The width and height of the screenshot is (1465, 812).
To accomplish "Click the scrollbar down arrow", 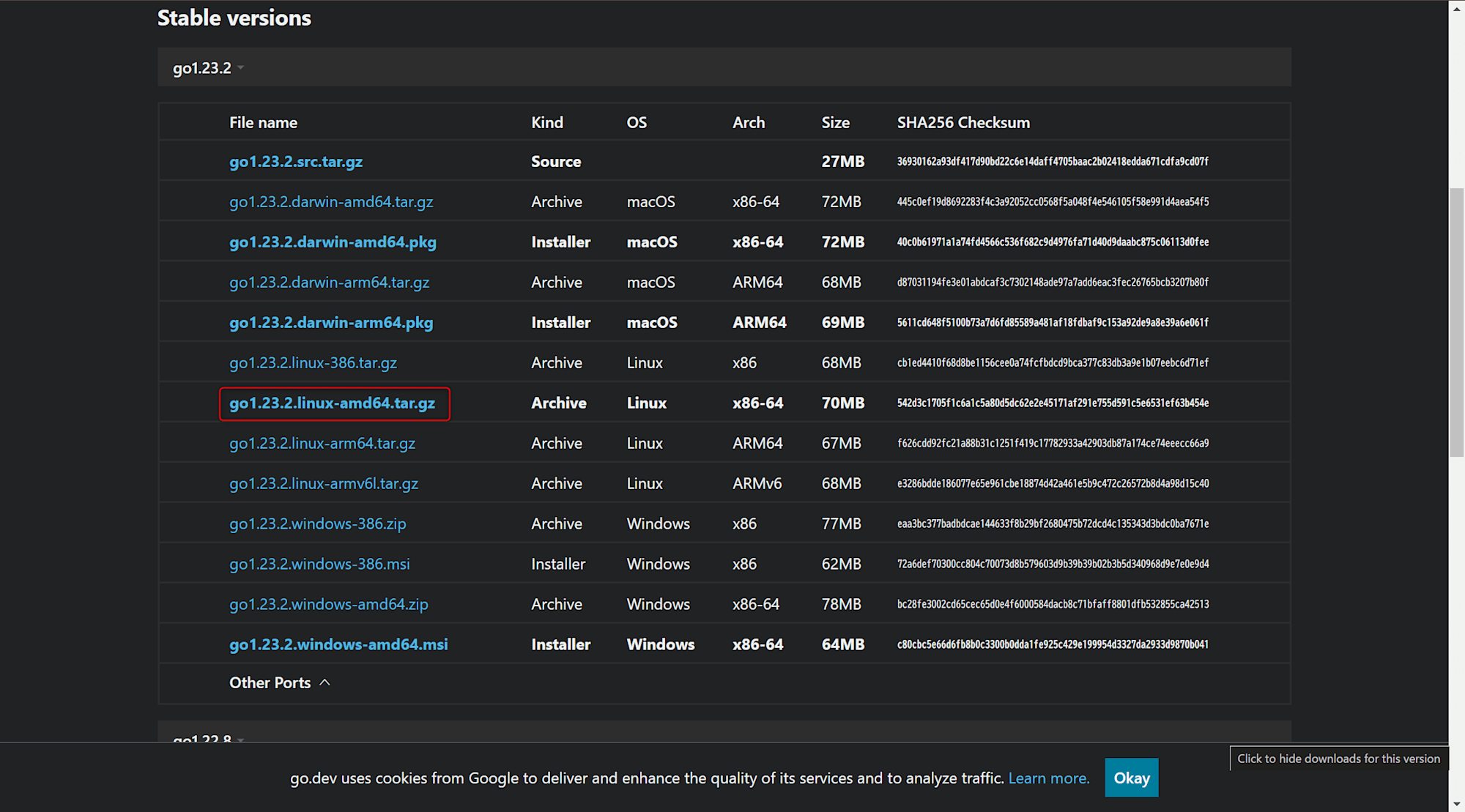I will click(x=1457, y=805).
